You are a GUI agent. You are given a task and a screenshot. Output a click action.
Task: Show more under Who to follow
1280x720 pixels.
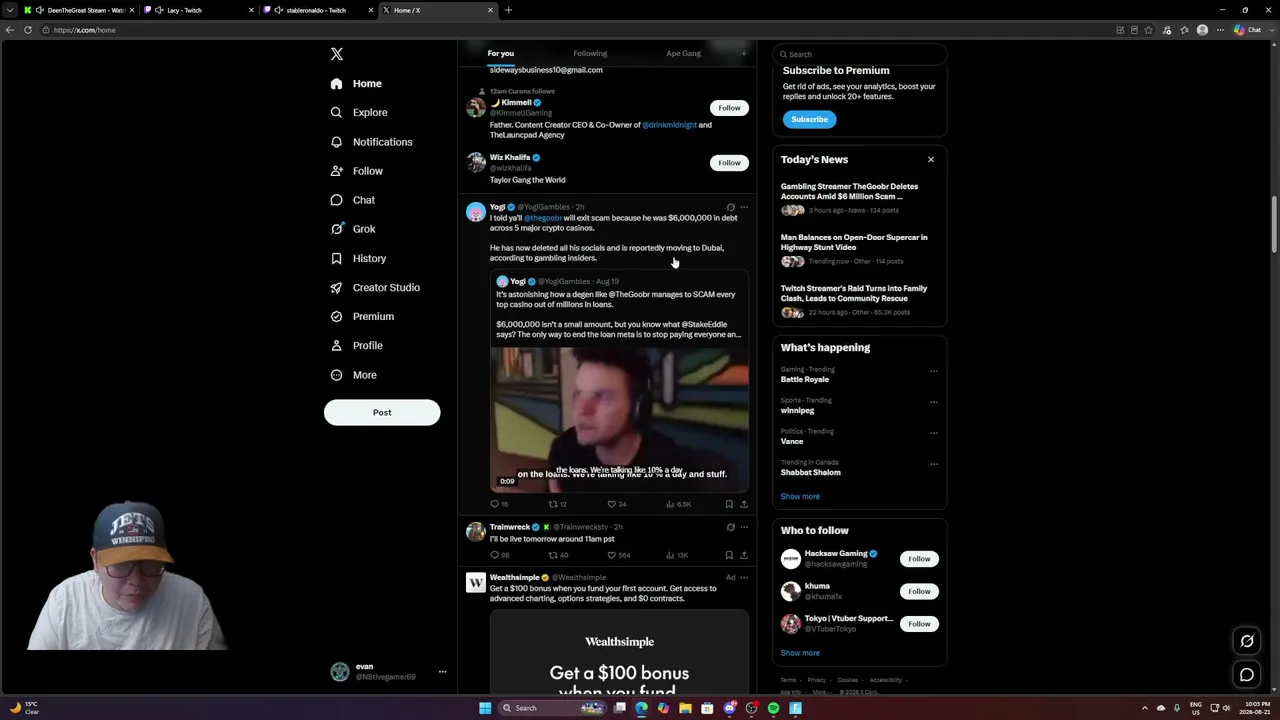(800, 653)
